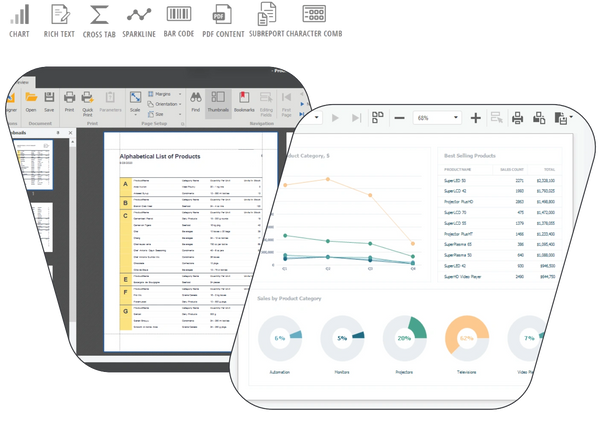
Task: Toggle multipage mode in web viewer
Action: 378,117
